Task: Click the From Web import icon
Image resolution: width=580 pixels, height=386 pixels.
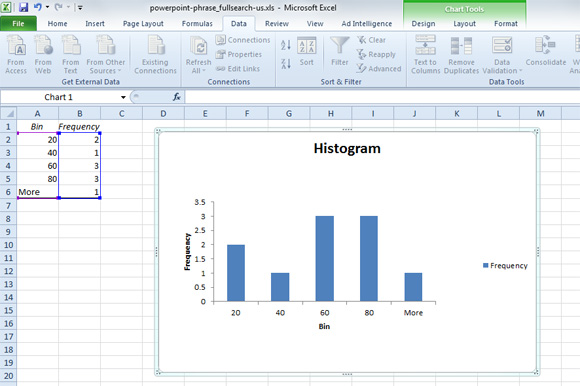Action: click(x=43, y=55)
